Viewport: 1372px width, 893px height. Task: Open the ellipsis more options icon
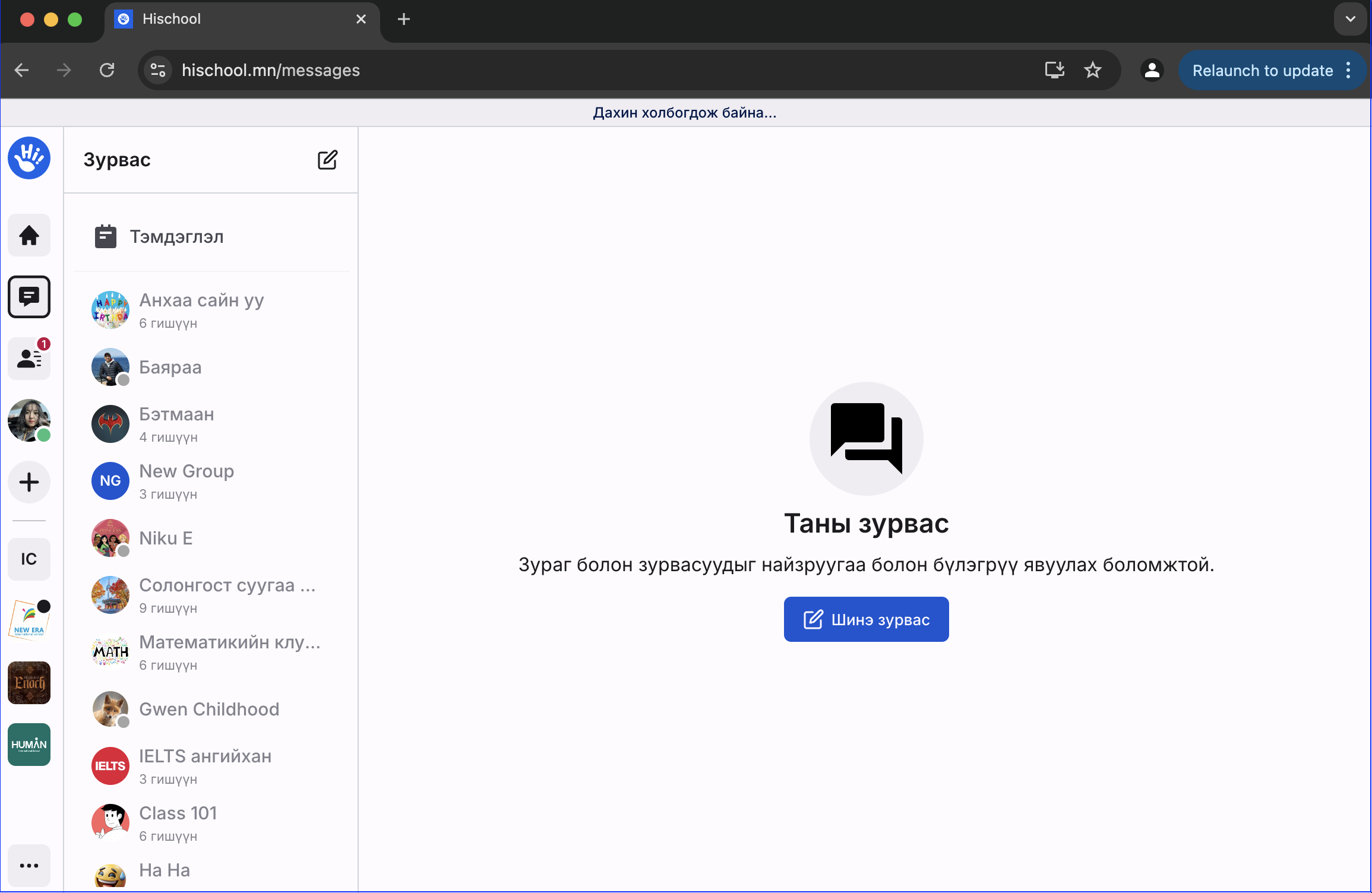pyautogui.click(x=29, y=866)
